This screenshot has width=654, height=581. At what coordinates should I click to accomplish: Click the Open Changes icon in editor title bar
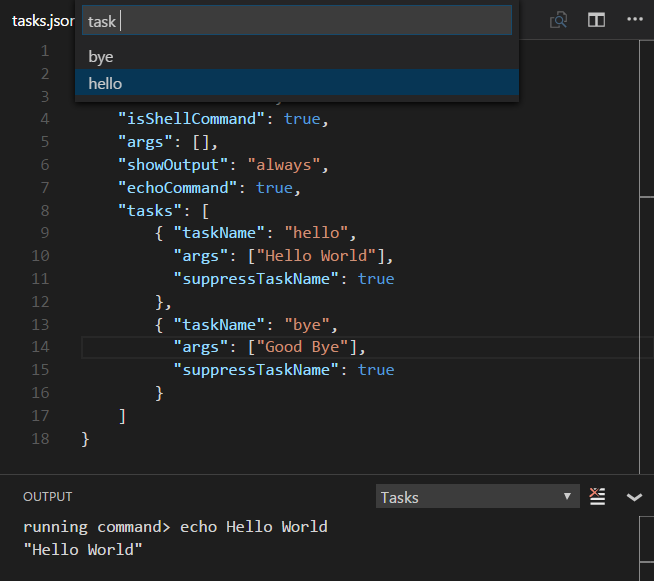tap(559, 20)
